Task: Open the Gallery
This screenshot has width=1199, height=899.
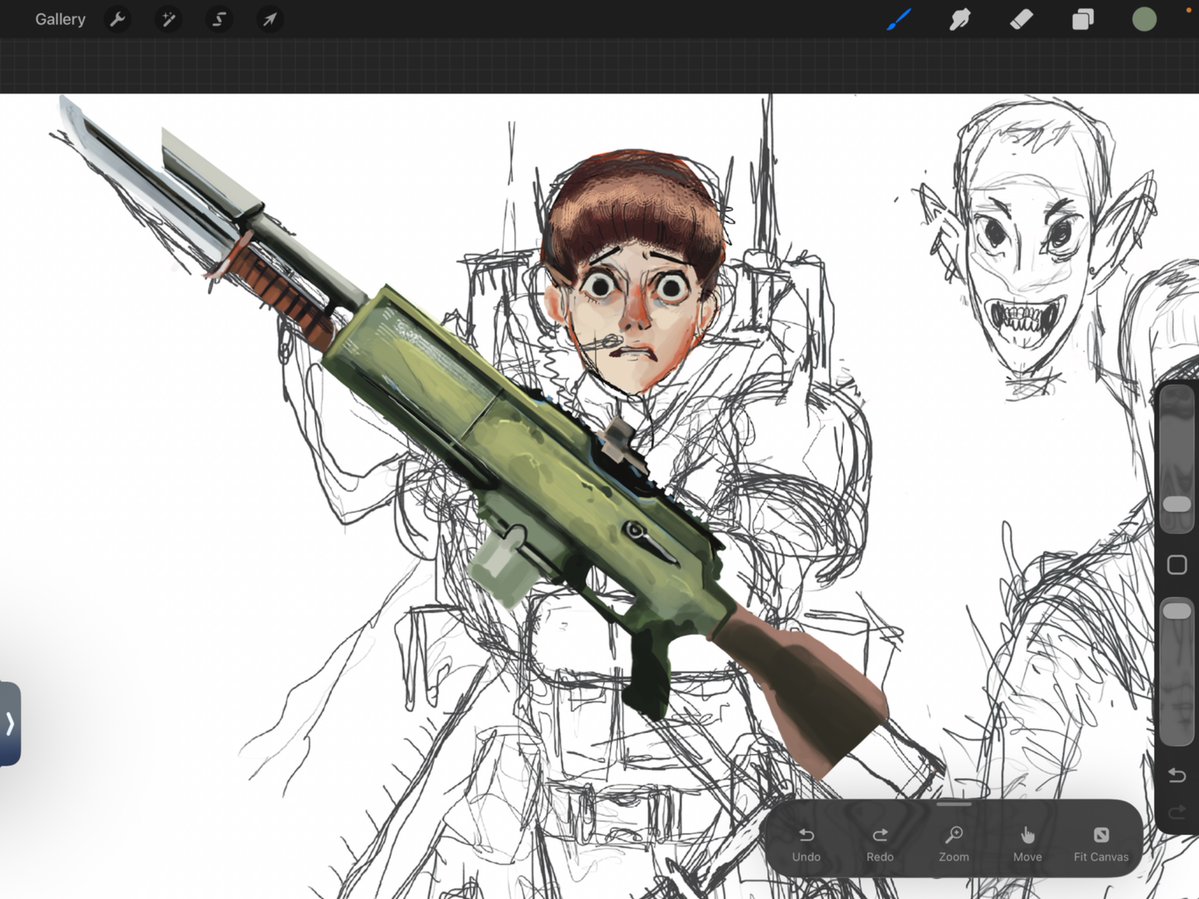Action: coord(60,19)
